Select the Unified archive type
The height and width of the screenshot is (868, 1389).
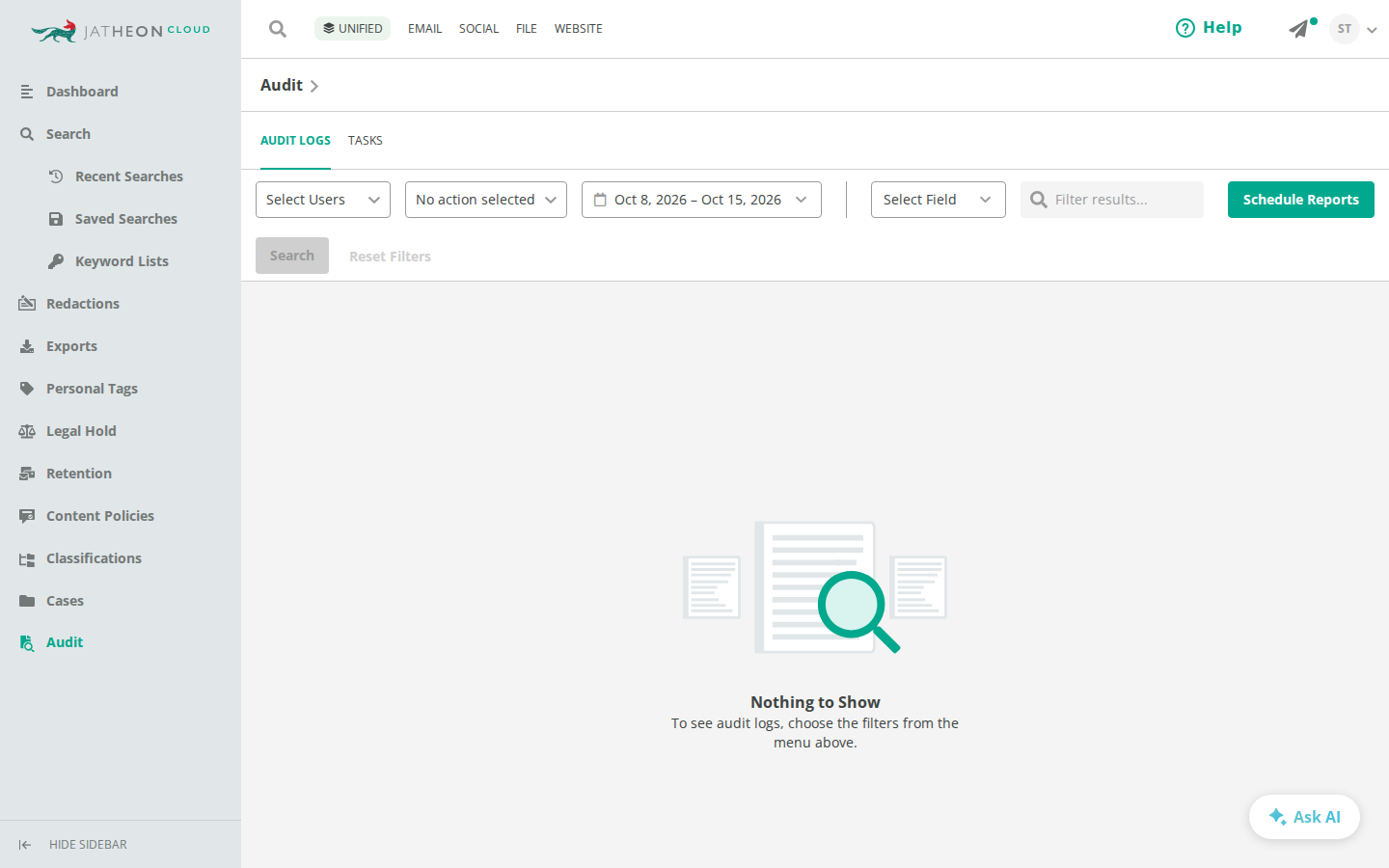[352, 29]
